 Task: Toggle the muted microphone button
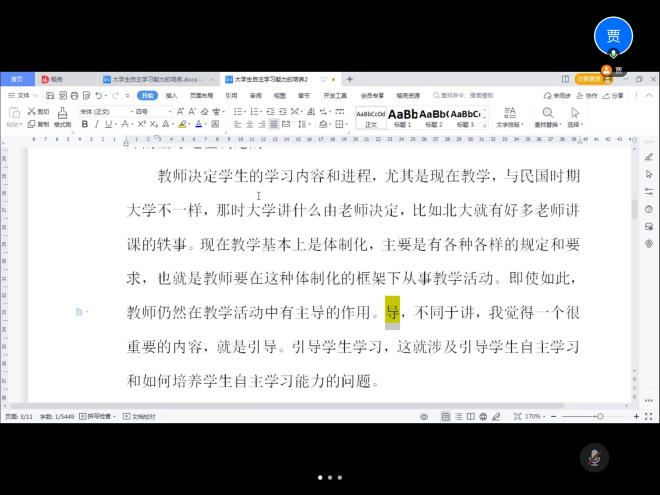[594, 457]
